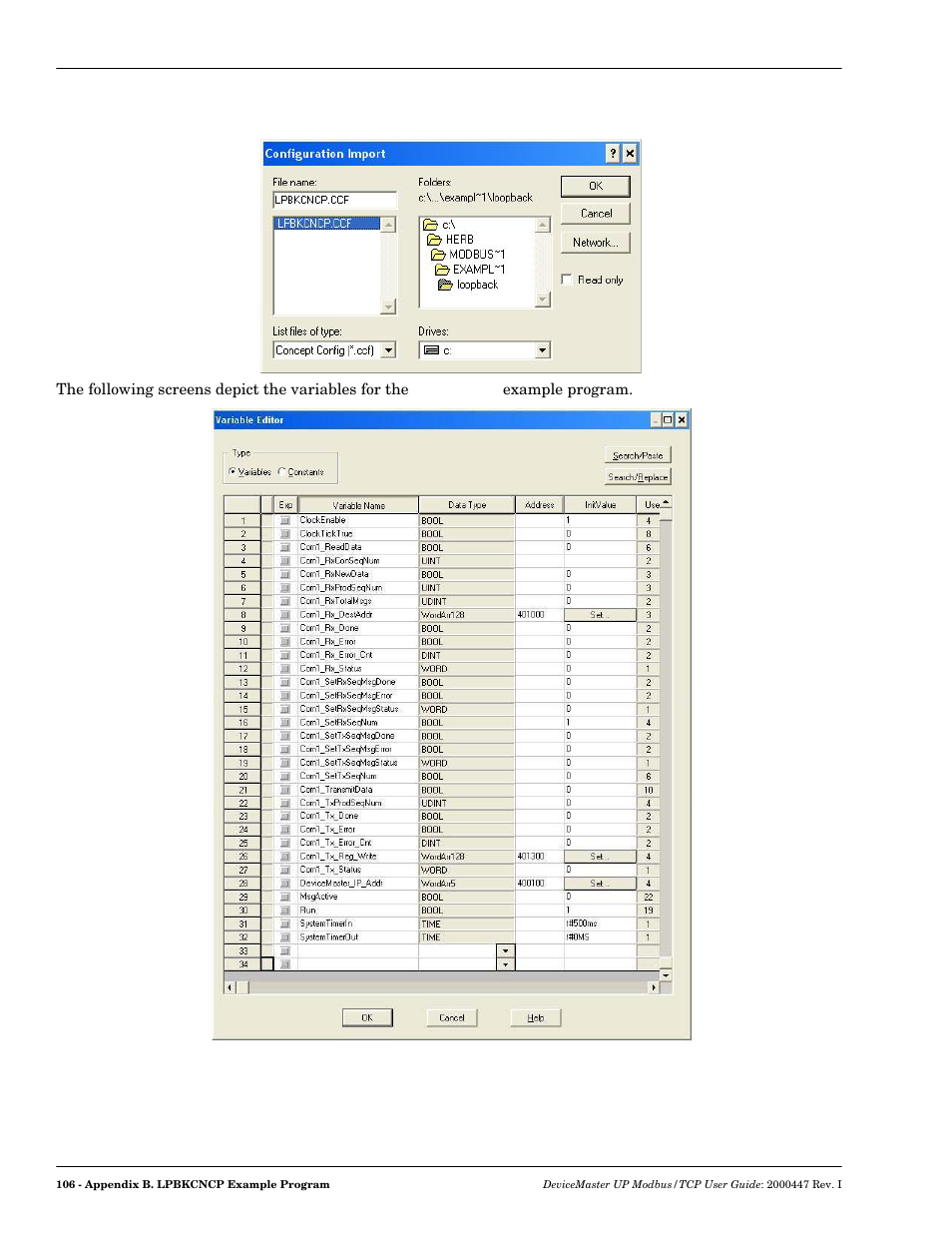The height and width of the screenshot is (1233, 952).
Task: Click the Help button in Variable Editor
Action: point(536,1017)
